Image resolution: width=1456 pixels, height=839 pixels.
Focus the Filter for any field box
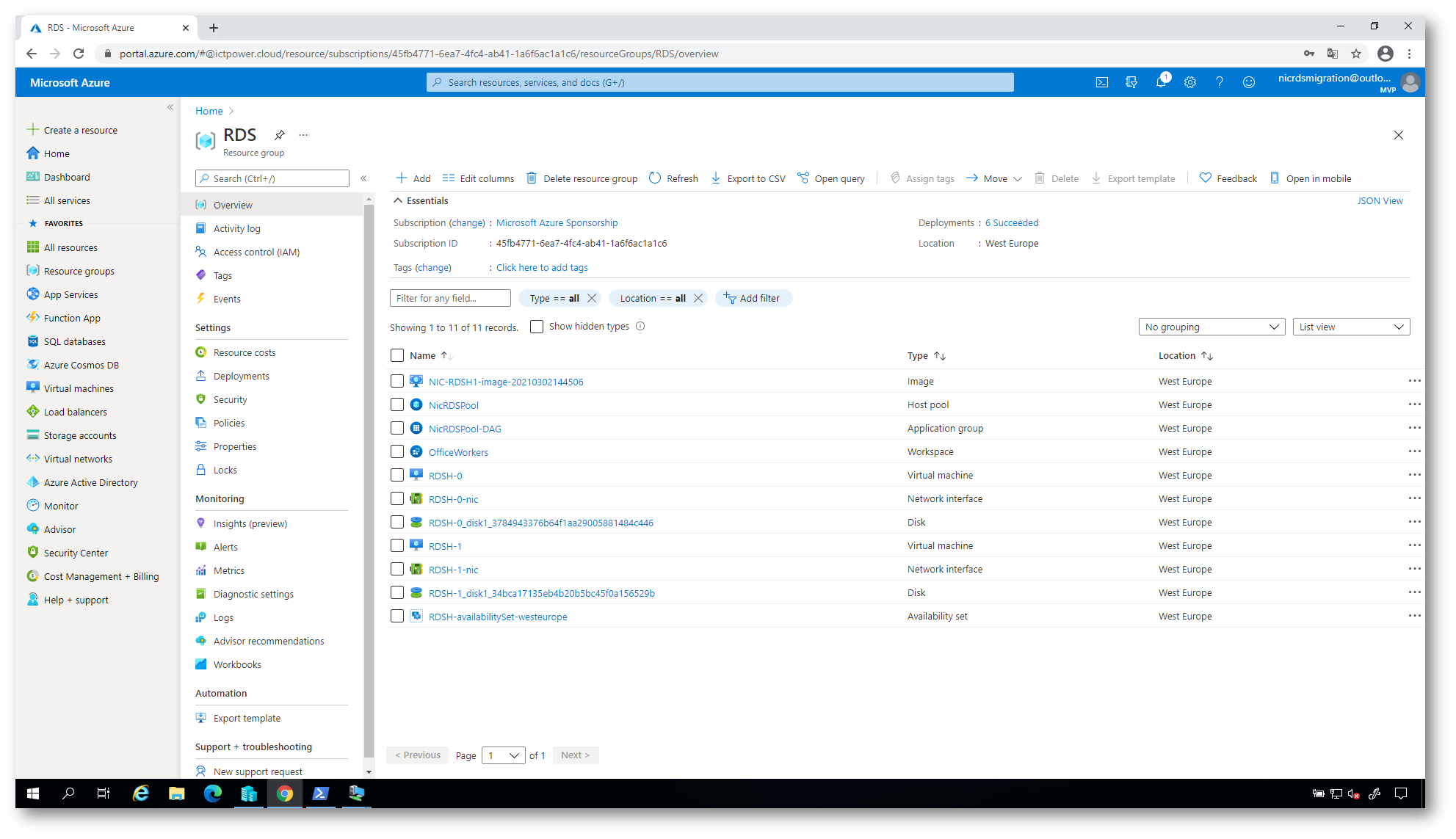pos(450,298)
